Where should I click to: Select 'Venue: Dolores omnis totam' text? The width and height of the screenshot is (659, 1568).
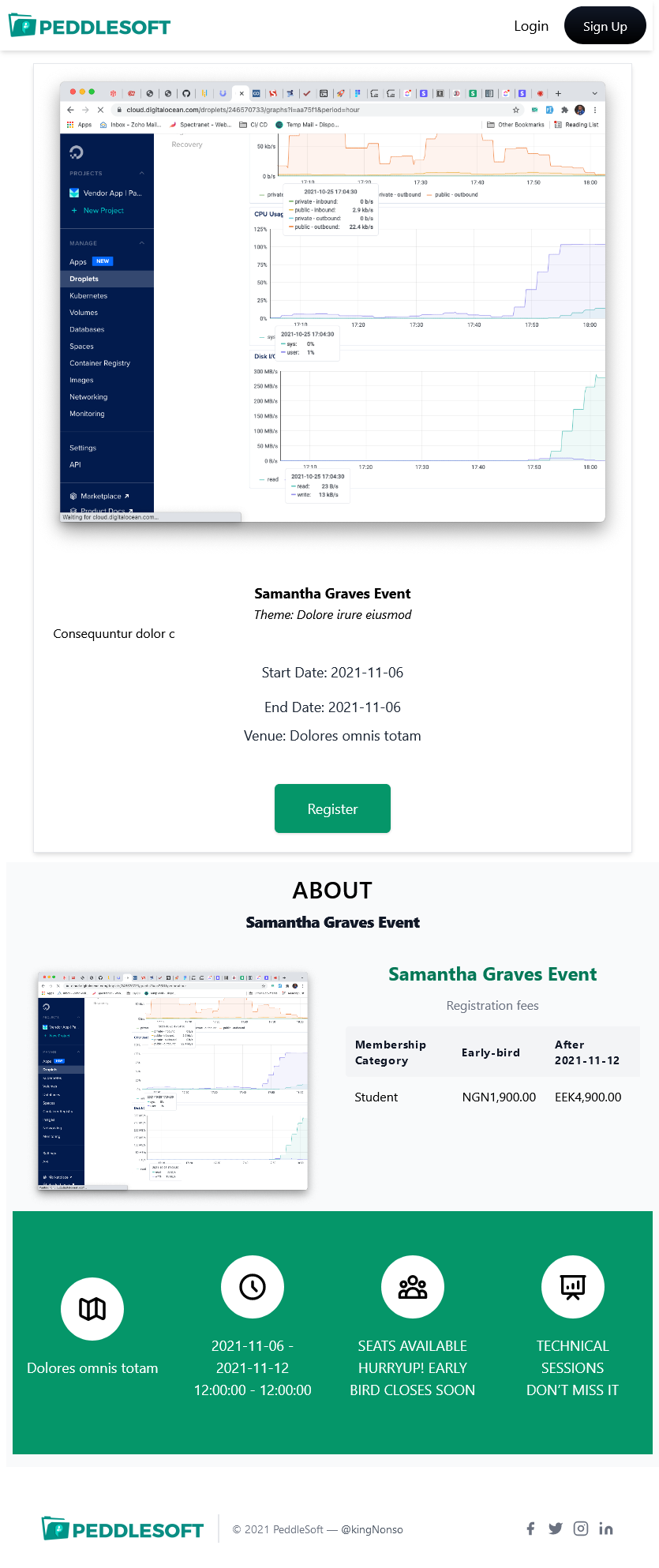[332, 736]
